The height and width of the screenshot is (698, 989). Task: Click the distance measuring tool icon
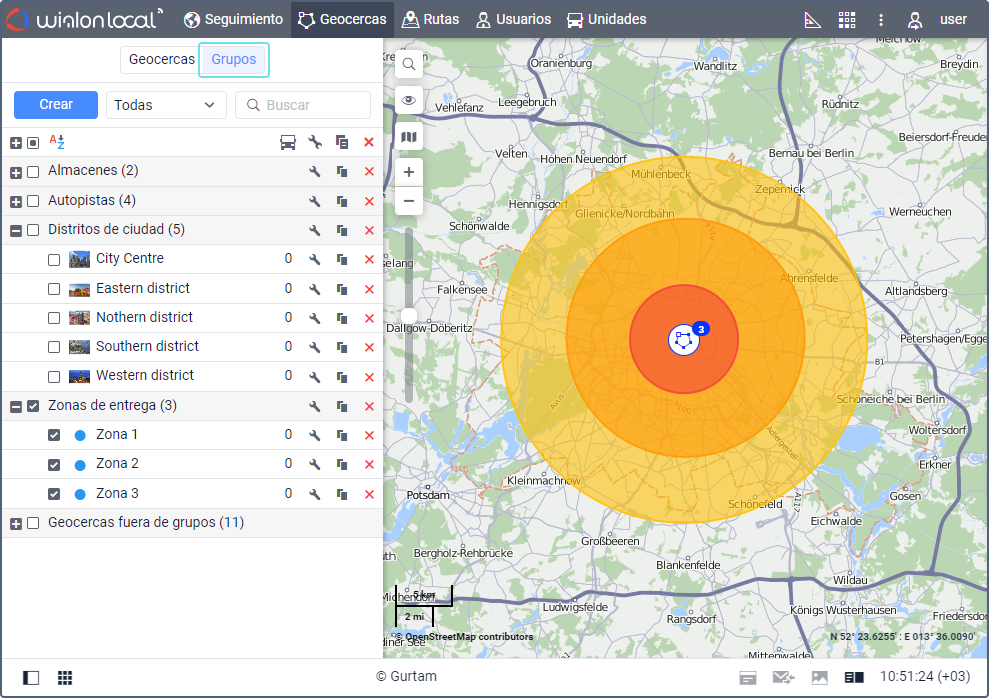pyautogui.click(x=813, y=20)
